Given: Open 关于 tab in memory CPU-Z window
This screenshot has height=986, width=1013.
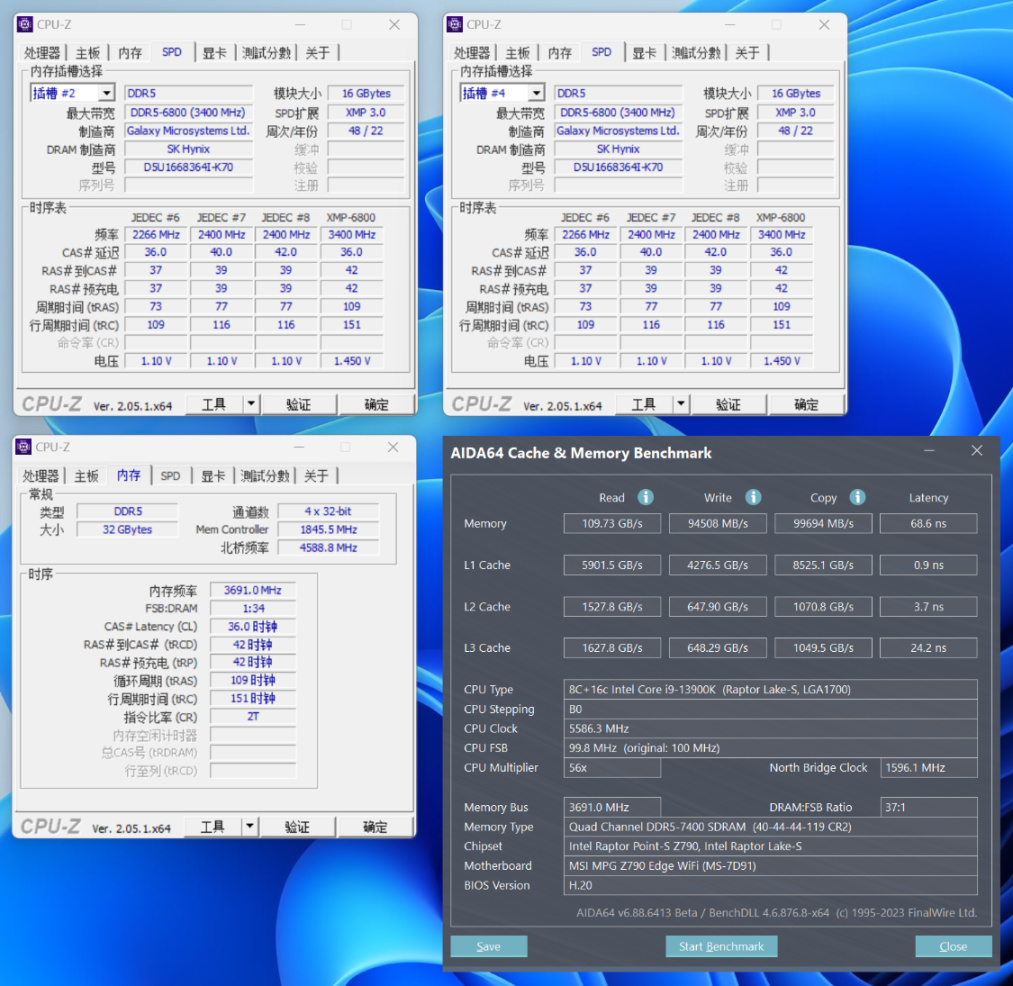Looking at the screenshot, I should click(316, 476).
